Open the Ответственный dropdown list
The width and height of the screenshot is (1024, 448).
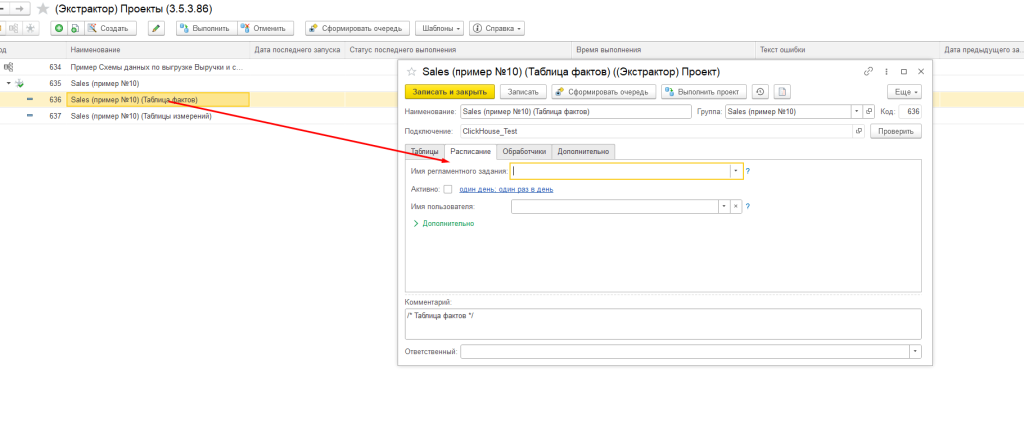(x=915, y=352)
